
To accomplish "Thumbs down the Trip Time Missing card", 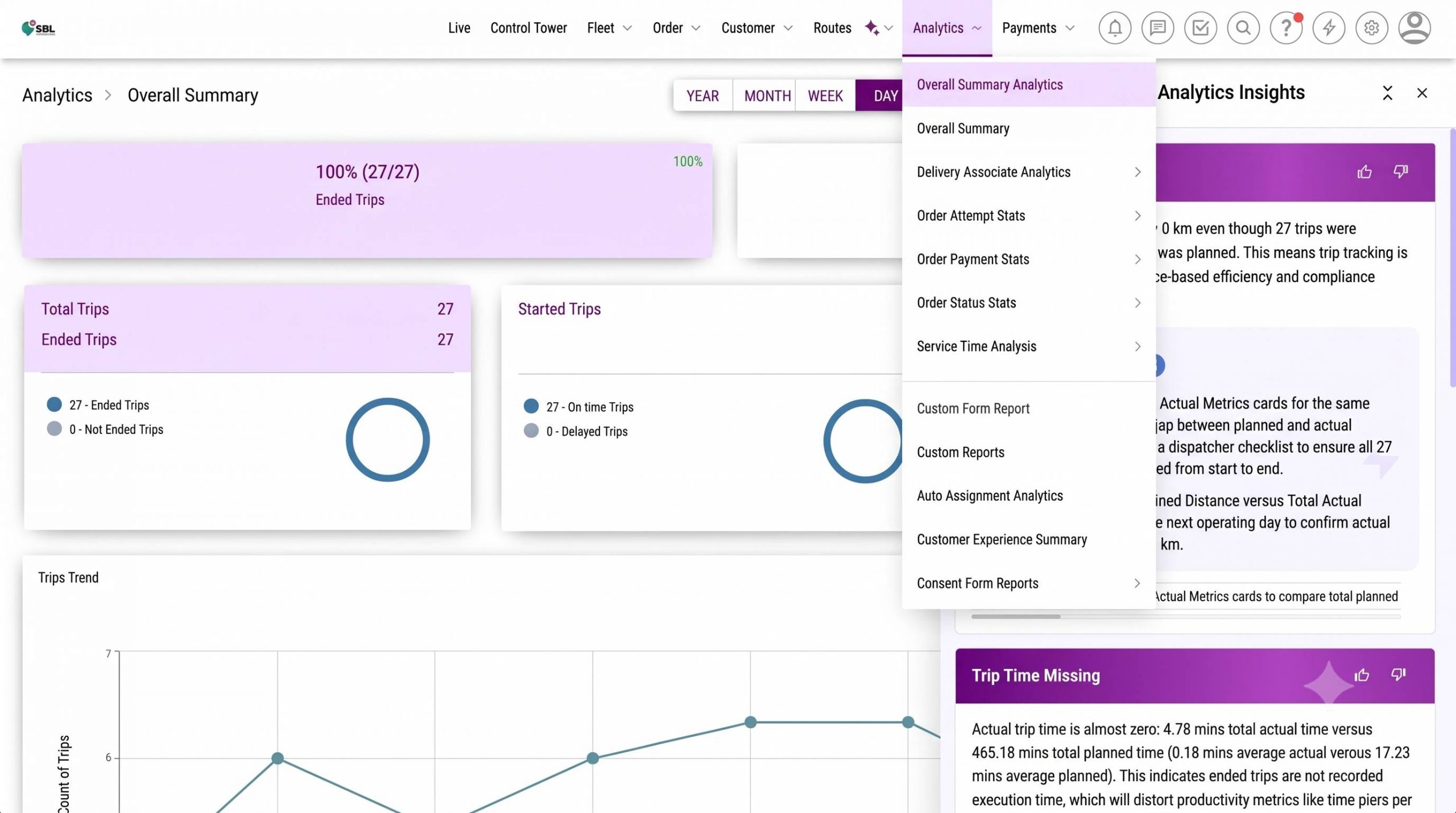I will pos(1398,675).
